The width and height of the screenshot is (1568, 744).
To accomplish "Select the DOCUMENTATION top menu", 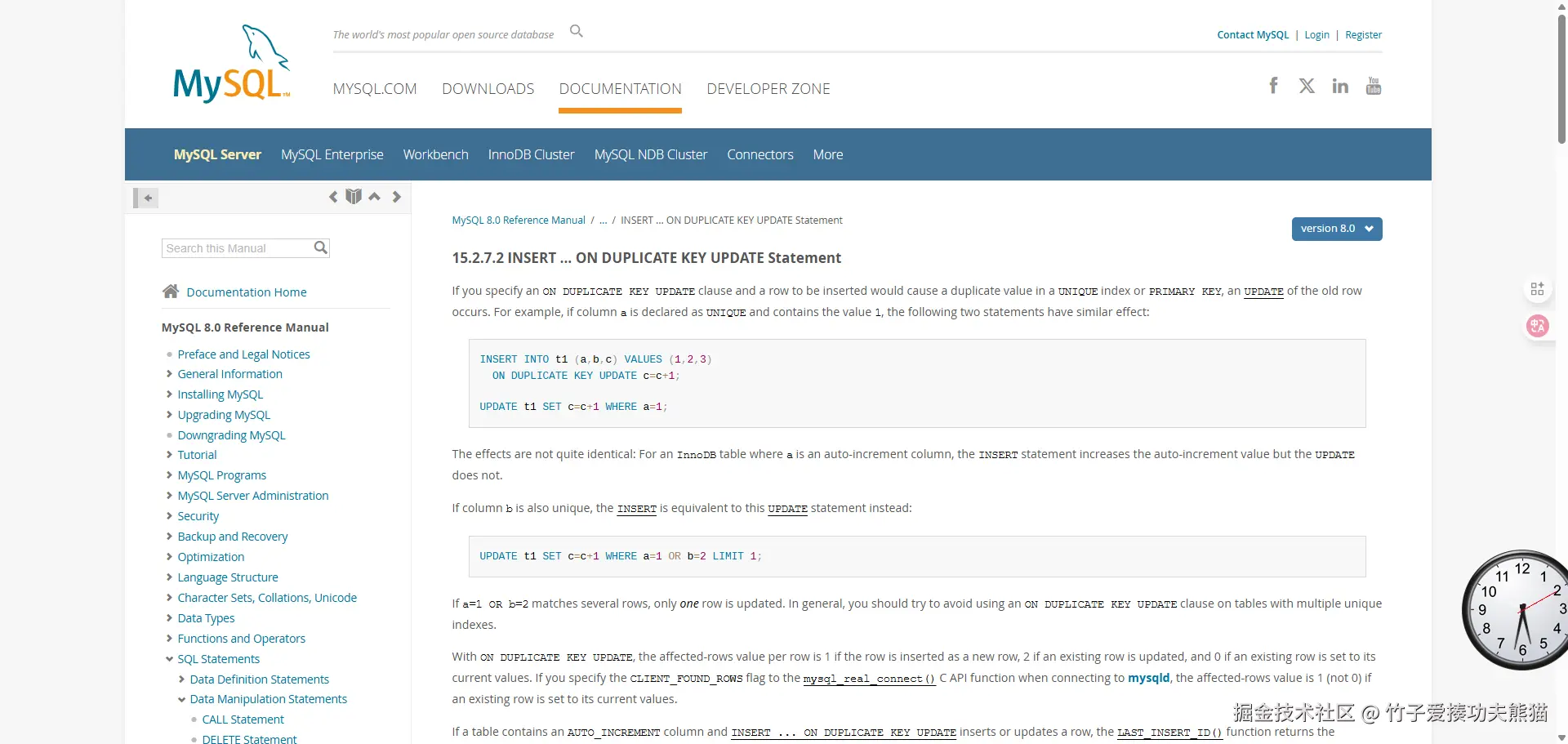I will click(621, 89).
